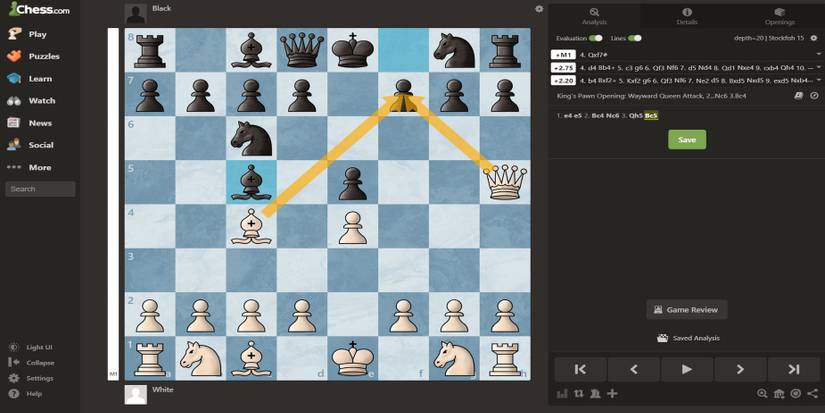Select the black bishop on c5
The image size is (825, 413).
251,182
